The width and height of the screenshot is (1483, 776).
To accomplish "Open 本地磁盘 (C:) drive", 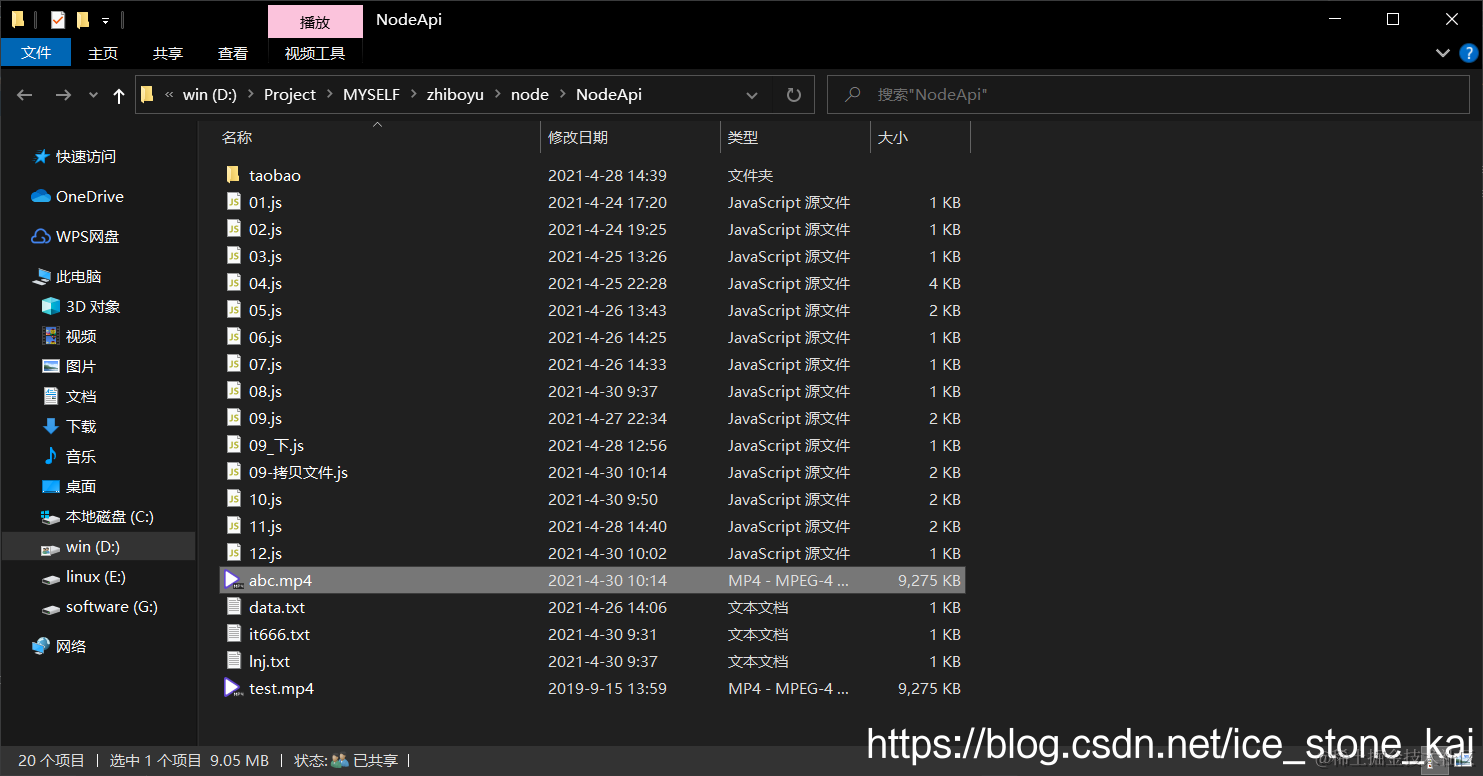I will 97,516.
